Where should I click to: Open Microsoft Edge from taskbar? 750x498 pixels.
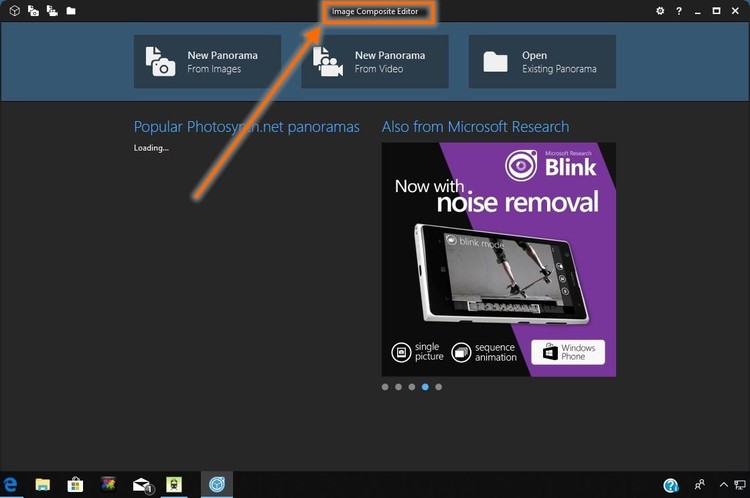point(10,485)
